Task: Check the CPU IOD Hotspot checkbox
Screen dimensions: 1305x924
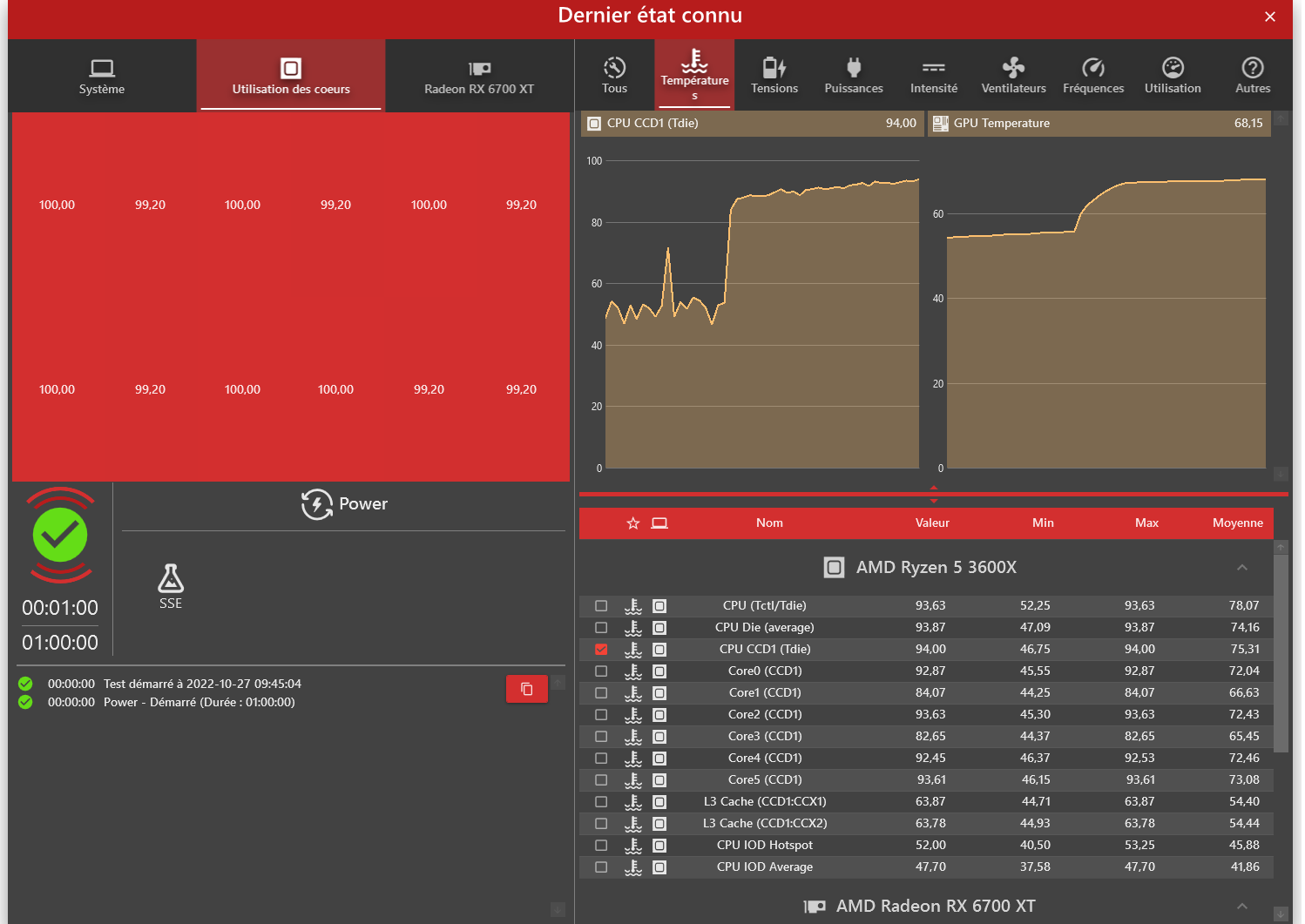Action: [x=601, y=846]
